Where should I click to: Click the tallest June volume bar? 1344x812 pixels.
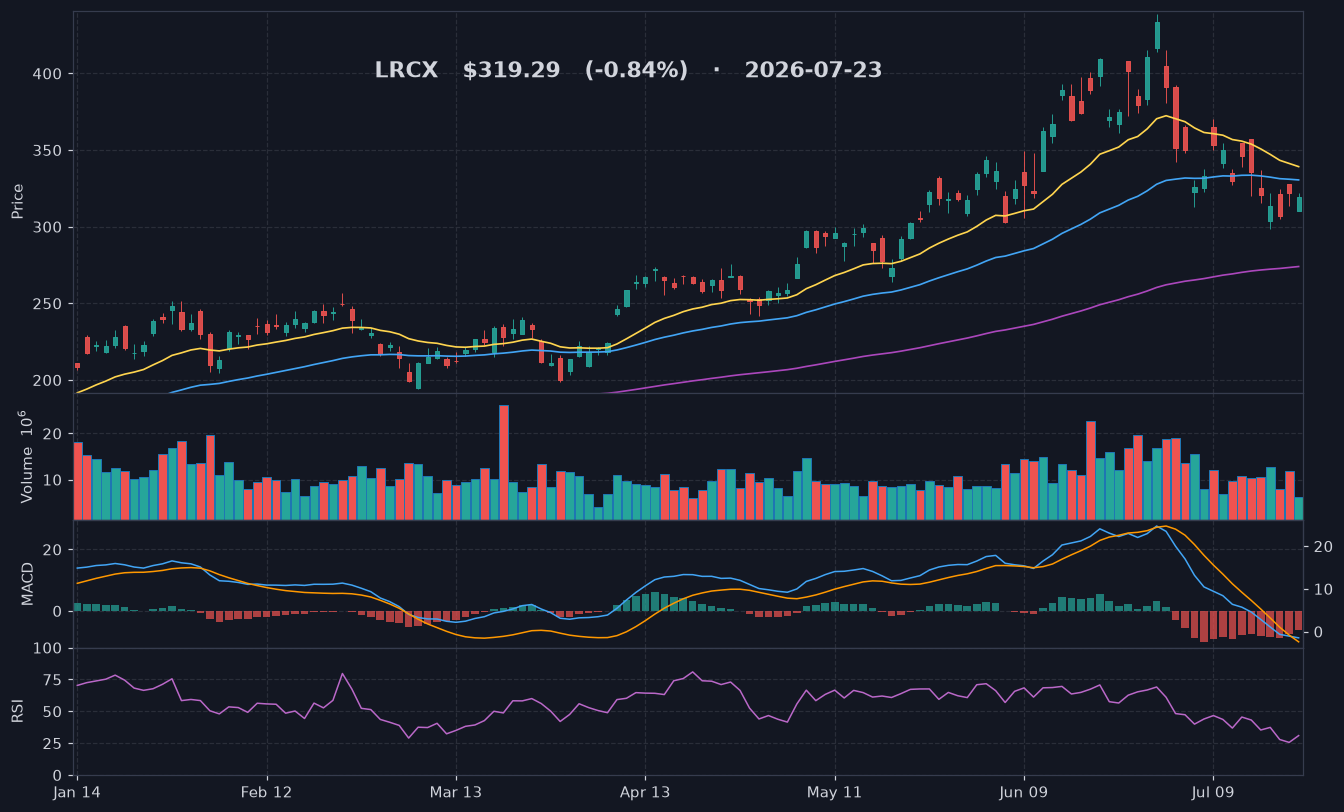click(x=1091, y=471)
